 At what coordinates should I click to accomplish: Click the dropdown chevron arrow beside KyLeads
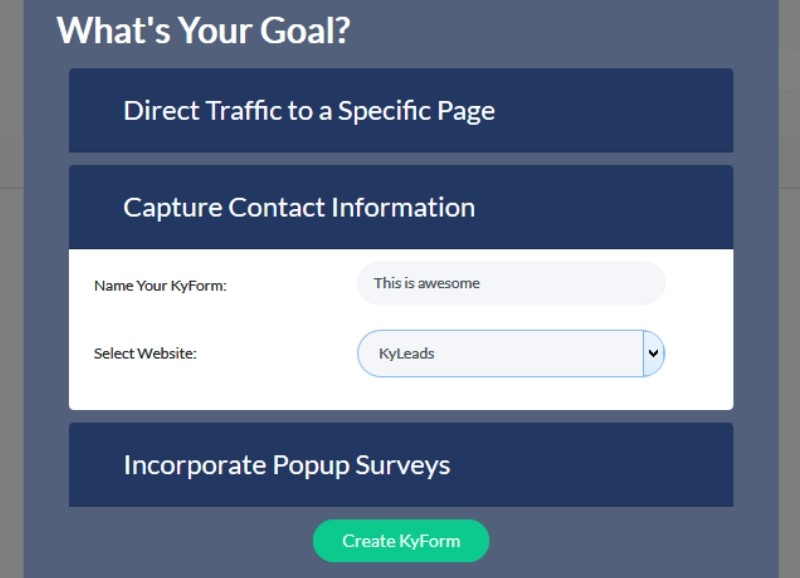tap(654, 353)
